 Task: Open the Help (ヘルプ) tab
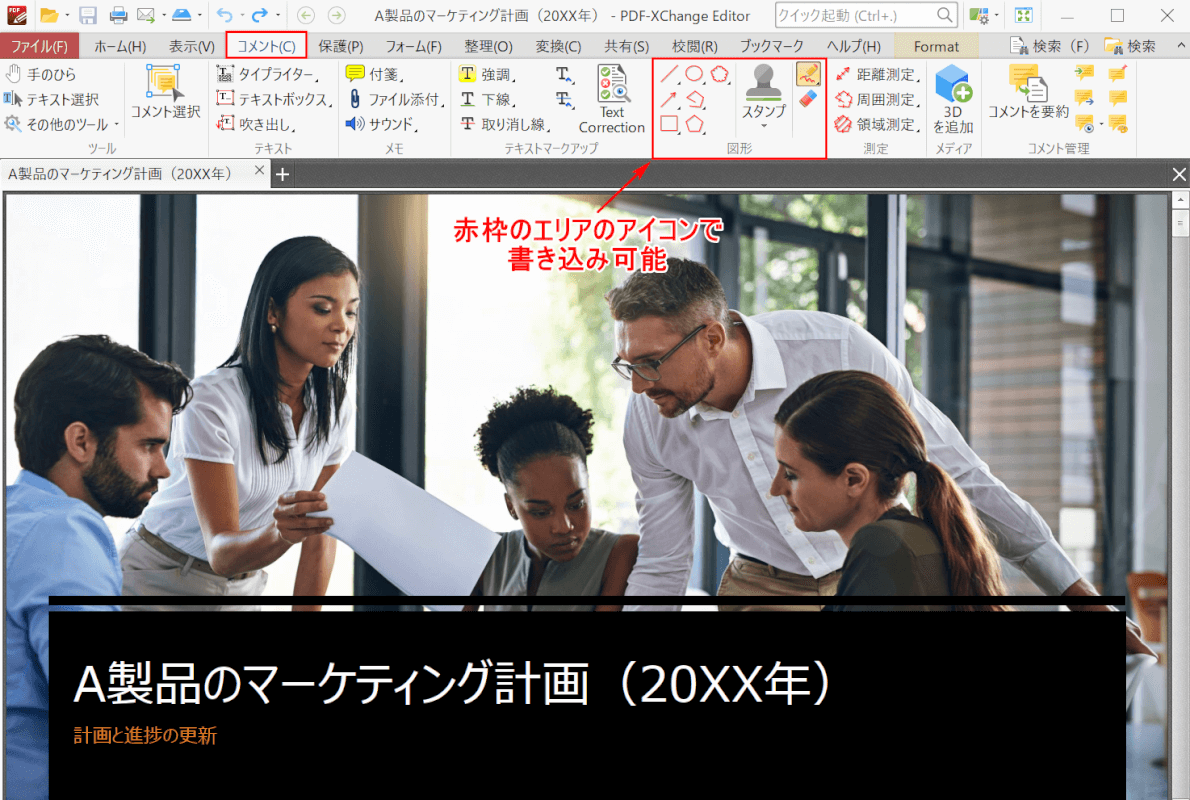click(854, 46)
